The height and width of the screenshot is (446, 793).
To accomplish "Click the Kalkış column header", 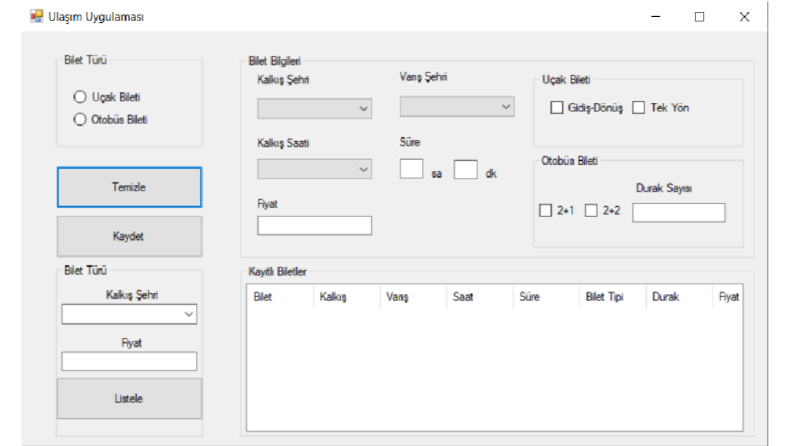I will point(347,297).
